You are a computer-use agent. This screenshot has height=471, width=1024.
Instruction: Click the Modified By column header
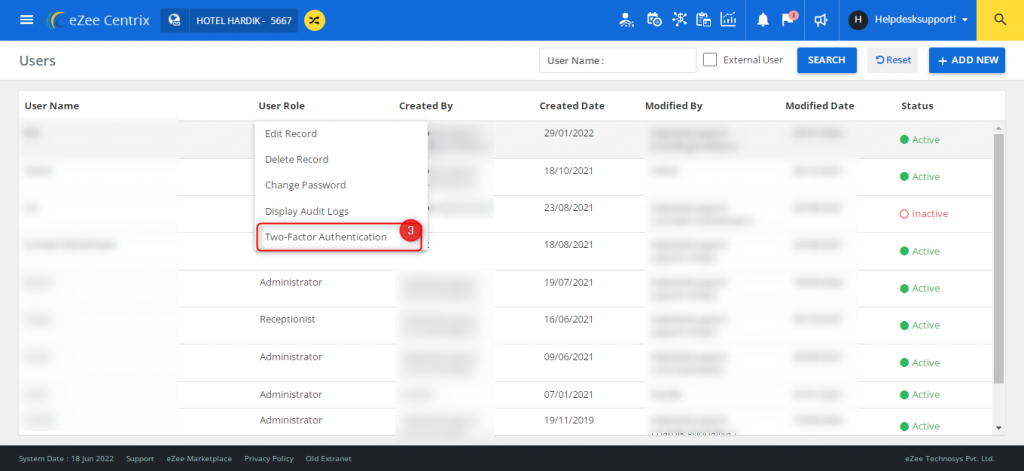[x=673, y=106]
